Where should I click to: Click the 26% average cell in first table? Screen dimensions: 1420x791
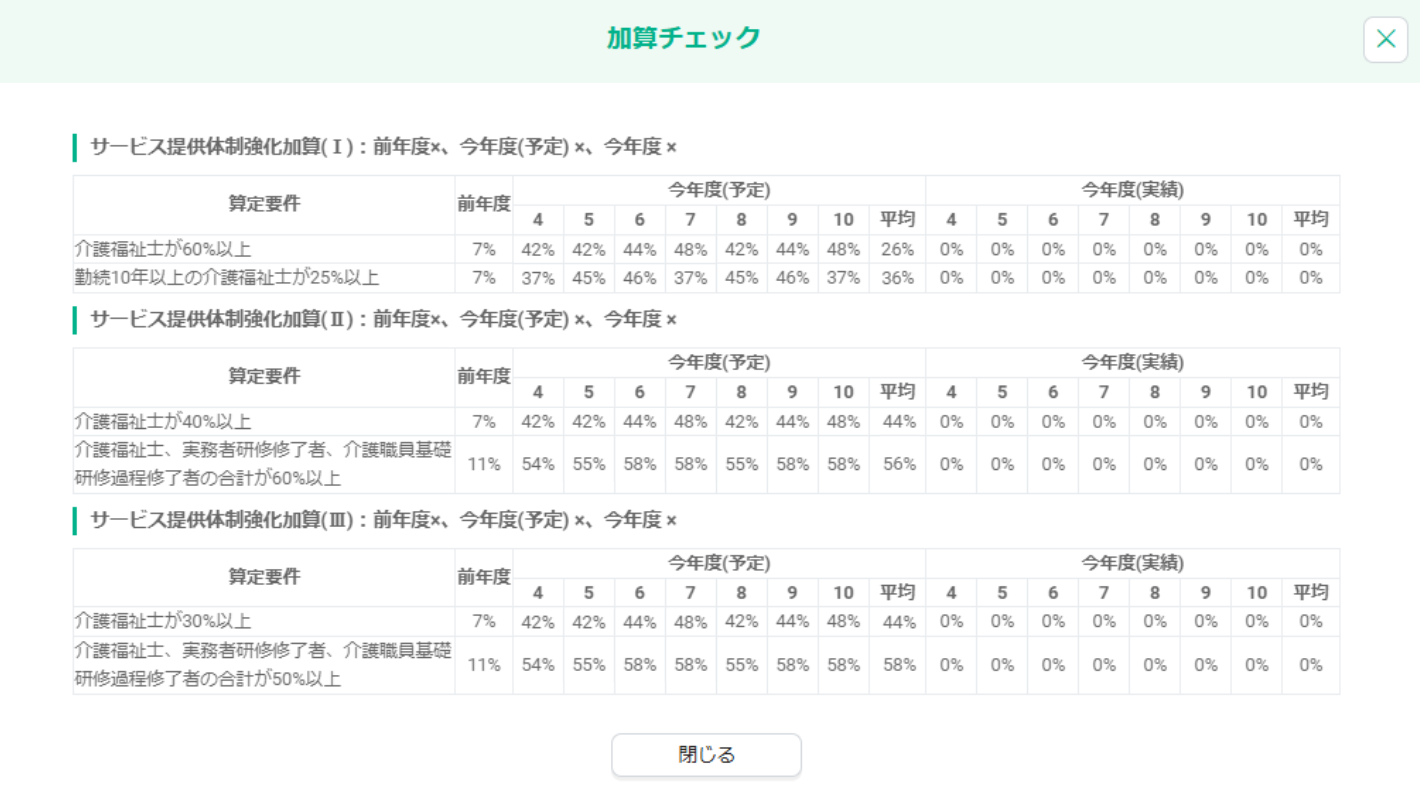click(897, 249)
